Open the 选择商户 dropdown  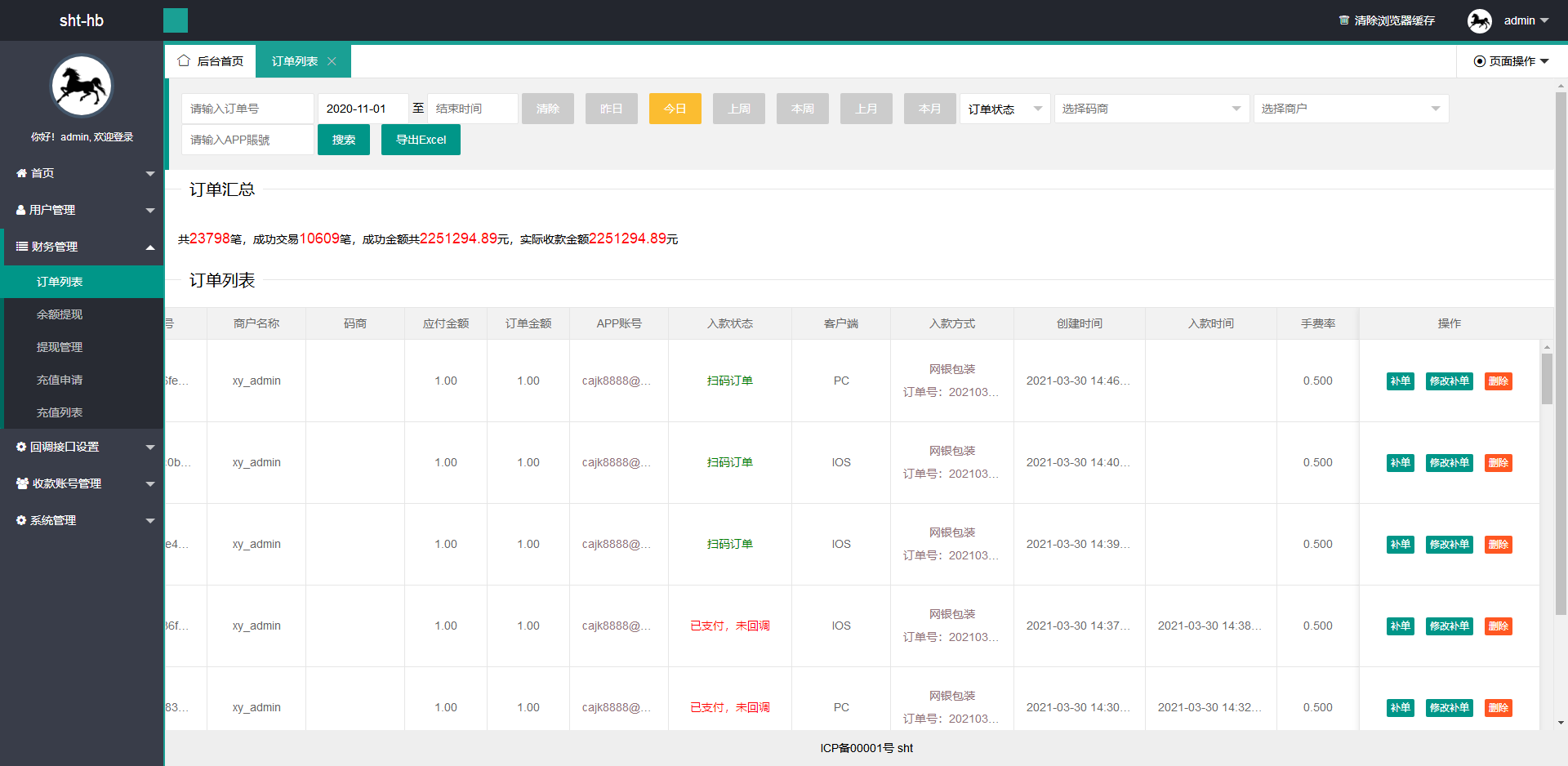coord(1351,109)
